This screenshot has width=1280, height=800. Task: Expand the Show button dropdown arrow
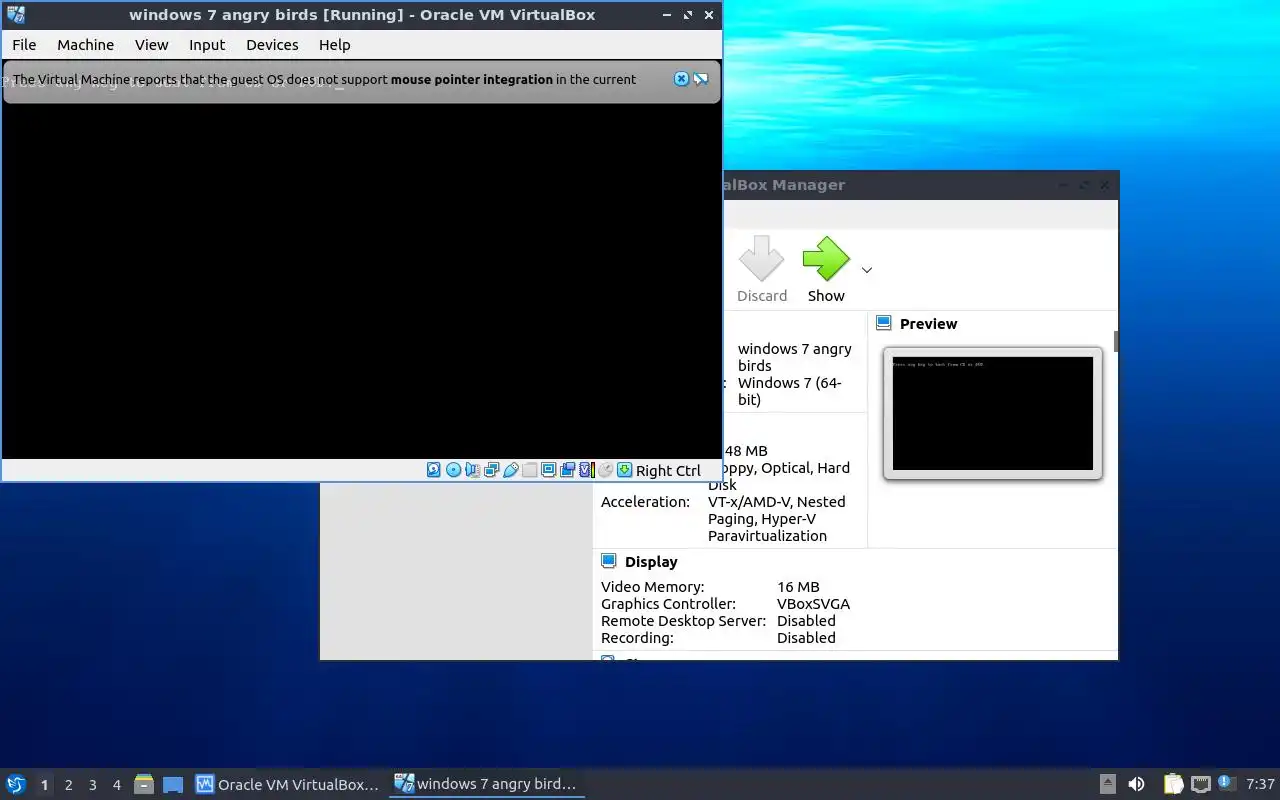click(867, 270)
